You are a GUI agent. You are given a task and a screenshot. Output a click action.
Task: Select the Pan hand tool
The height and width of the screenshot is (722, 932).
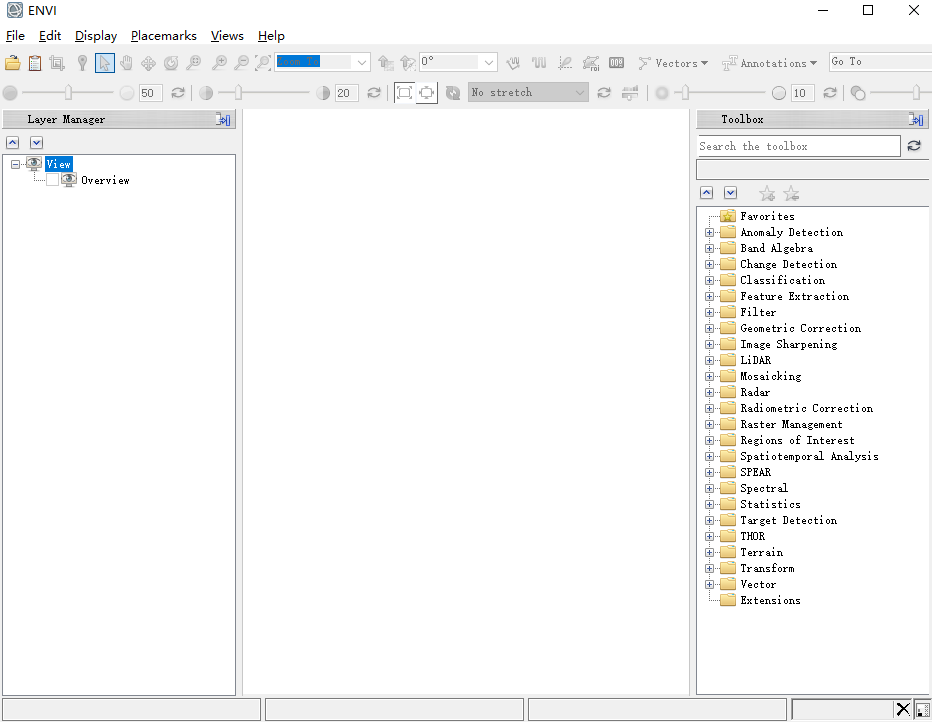click(126, 63)
